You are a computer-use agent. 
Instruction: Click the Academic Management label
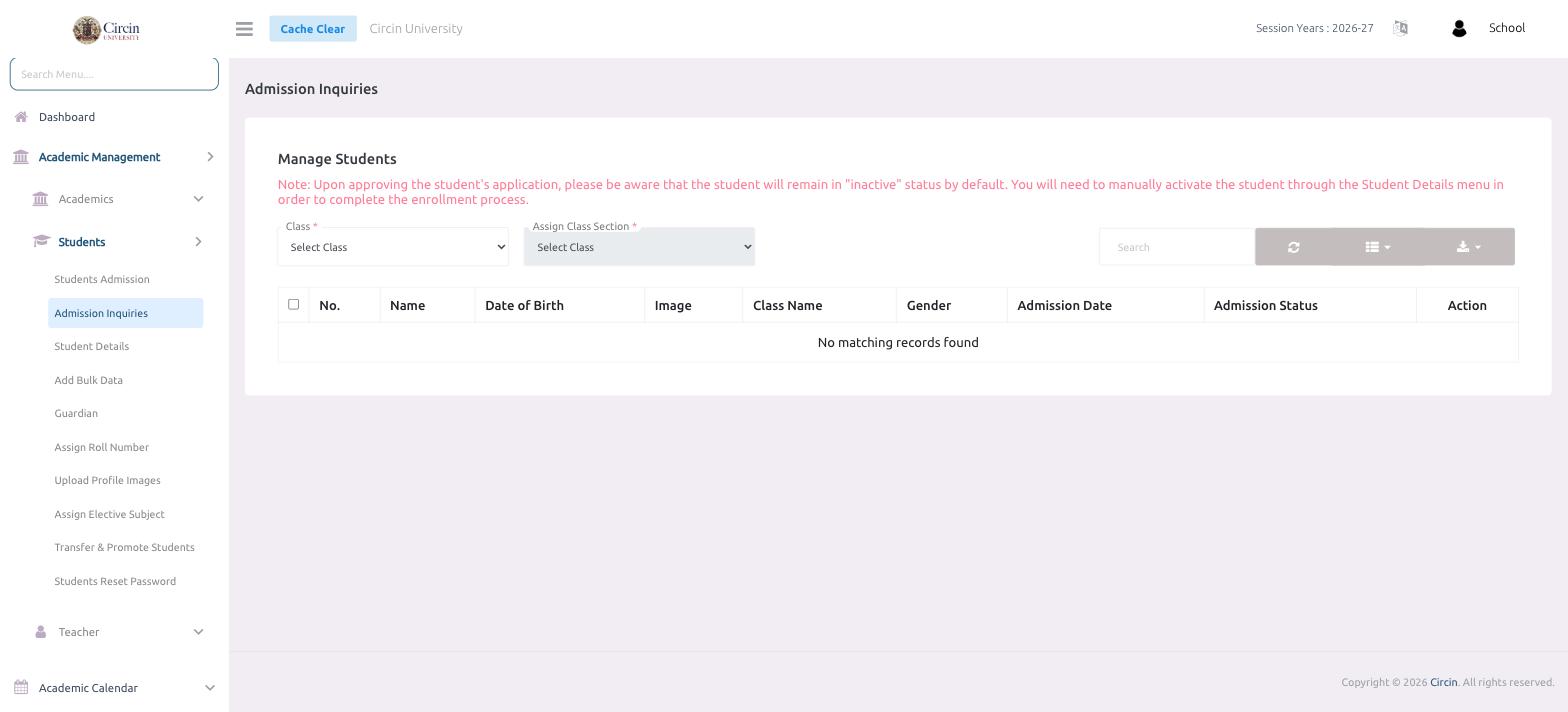point(99,157)
